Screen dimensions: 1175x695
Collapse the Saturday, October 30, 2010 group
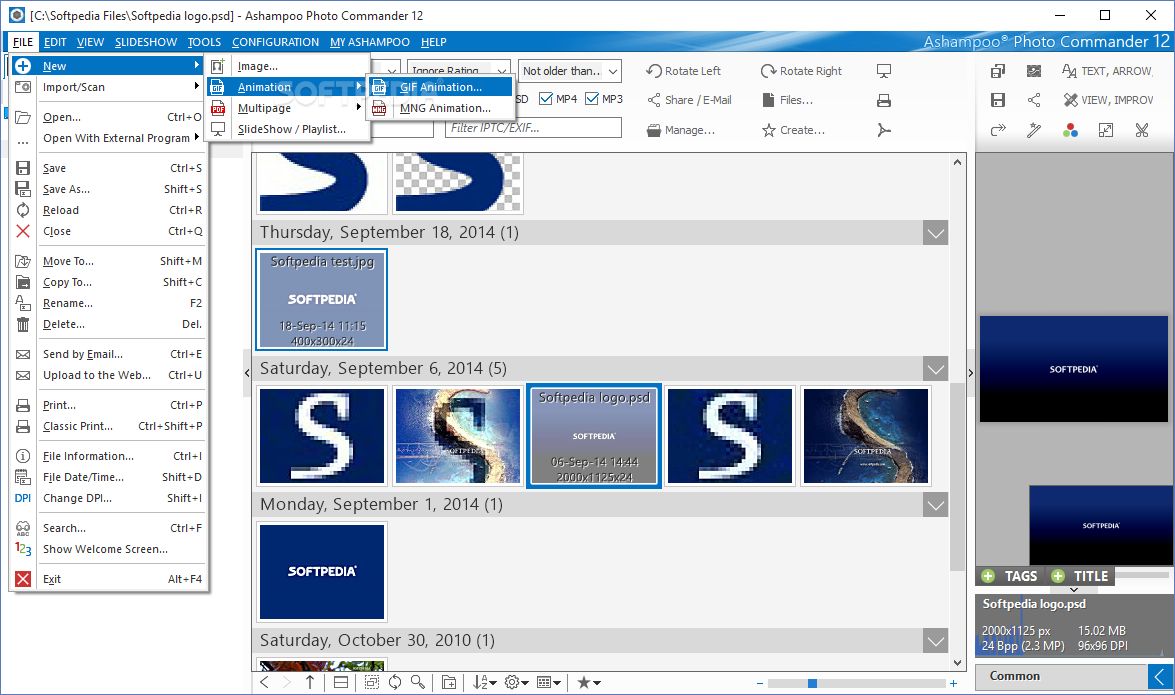935,641
